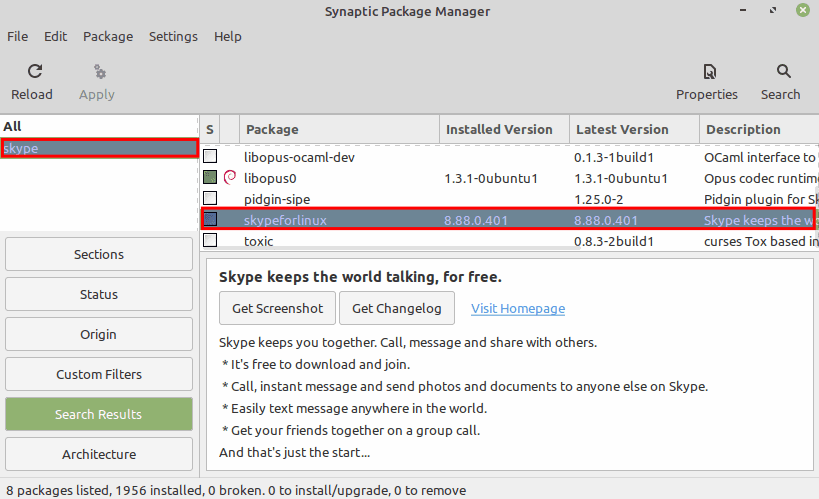
Task: Open the Search magnifier tool
Action: 781,72
